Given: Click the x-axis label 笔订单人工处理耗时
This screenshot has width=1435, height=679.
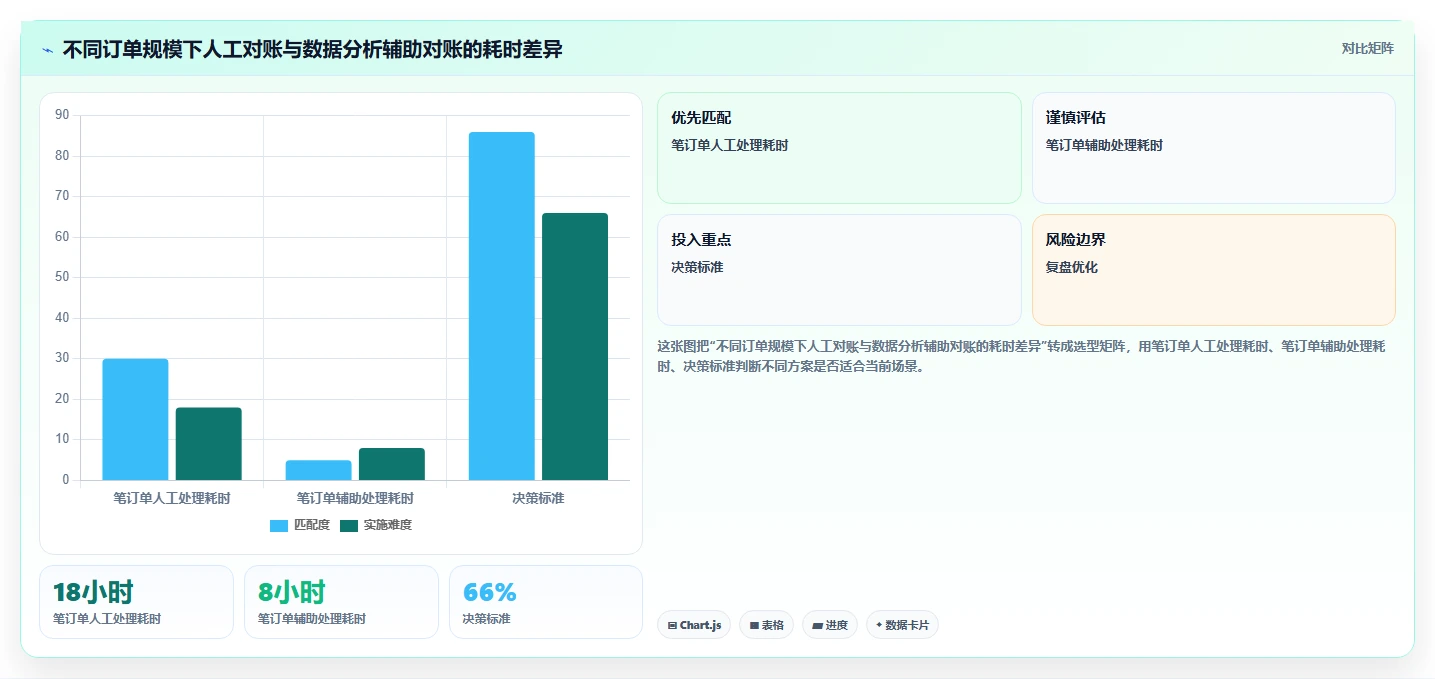Looking at the screenshot, I should 172,498.
